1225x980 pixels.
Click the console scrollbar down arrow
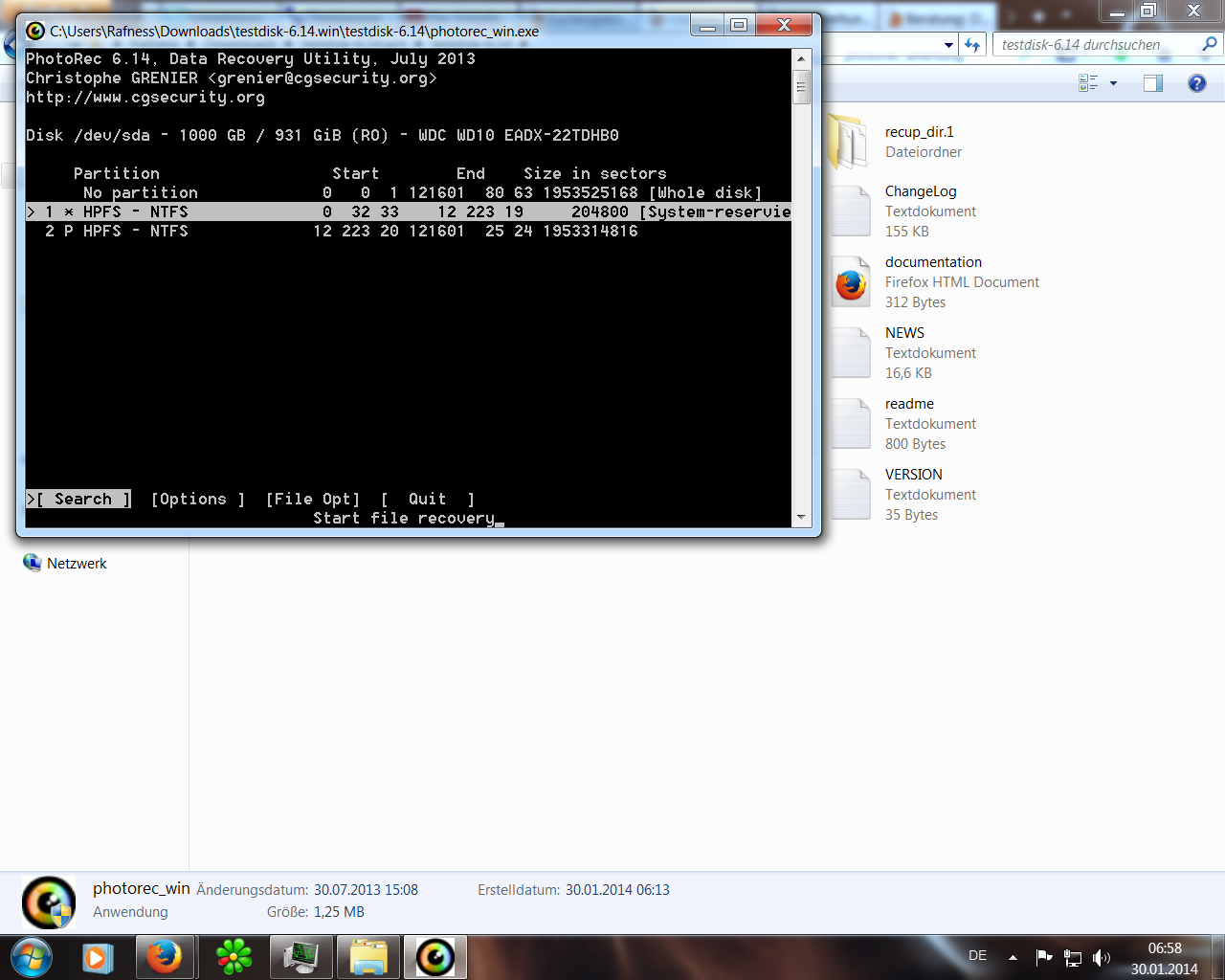click(x=801, y=517)
